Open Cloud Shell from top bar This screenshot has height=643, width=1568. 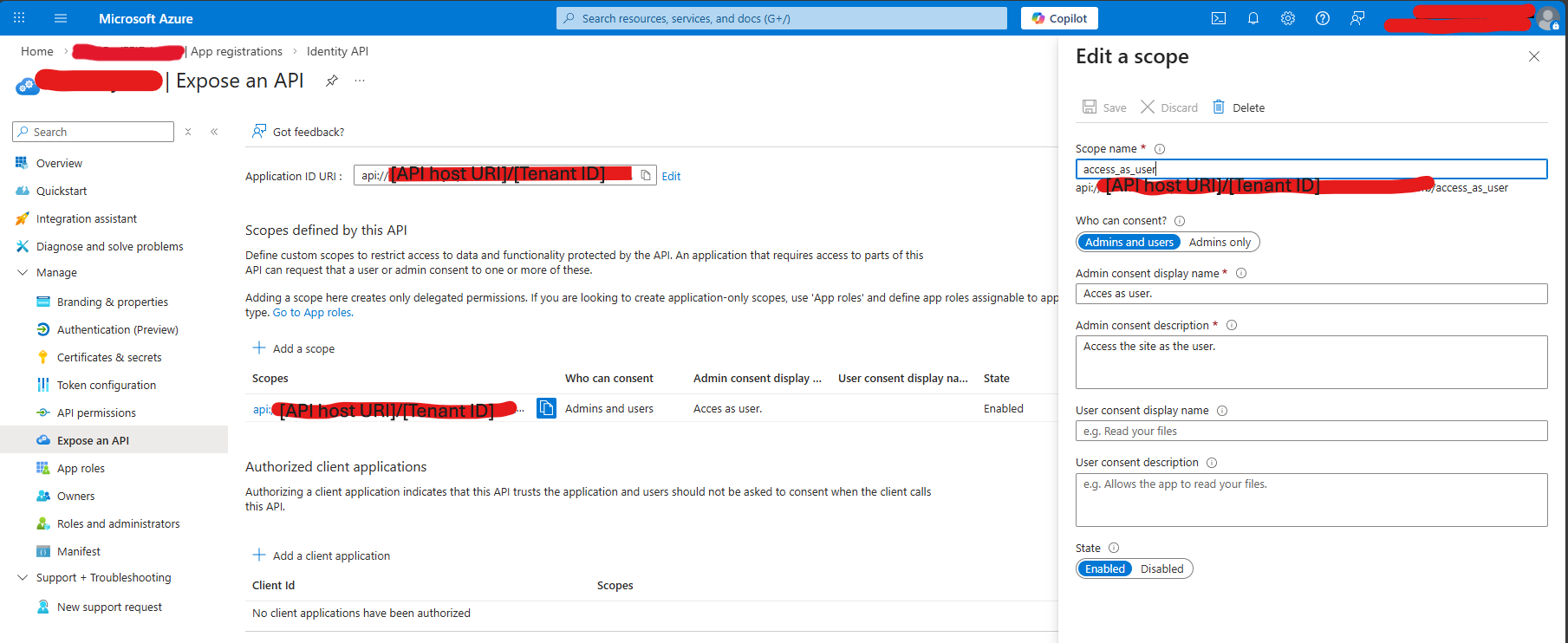tap(1219, 18)
